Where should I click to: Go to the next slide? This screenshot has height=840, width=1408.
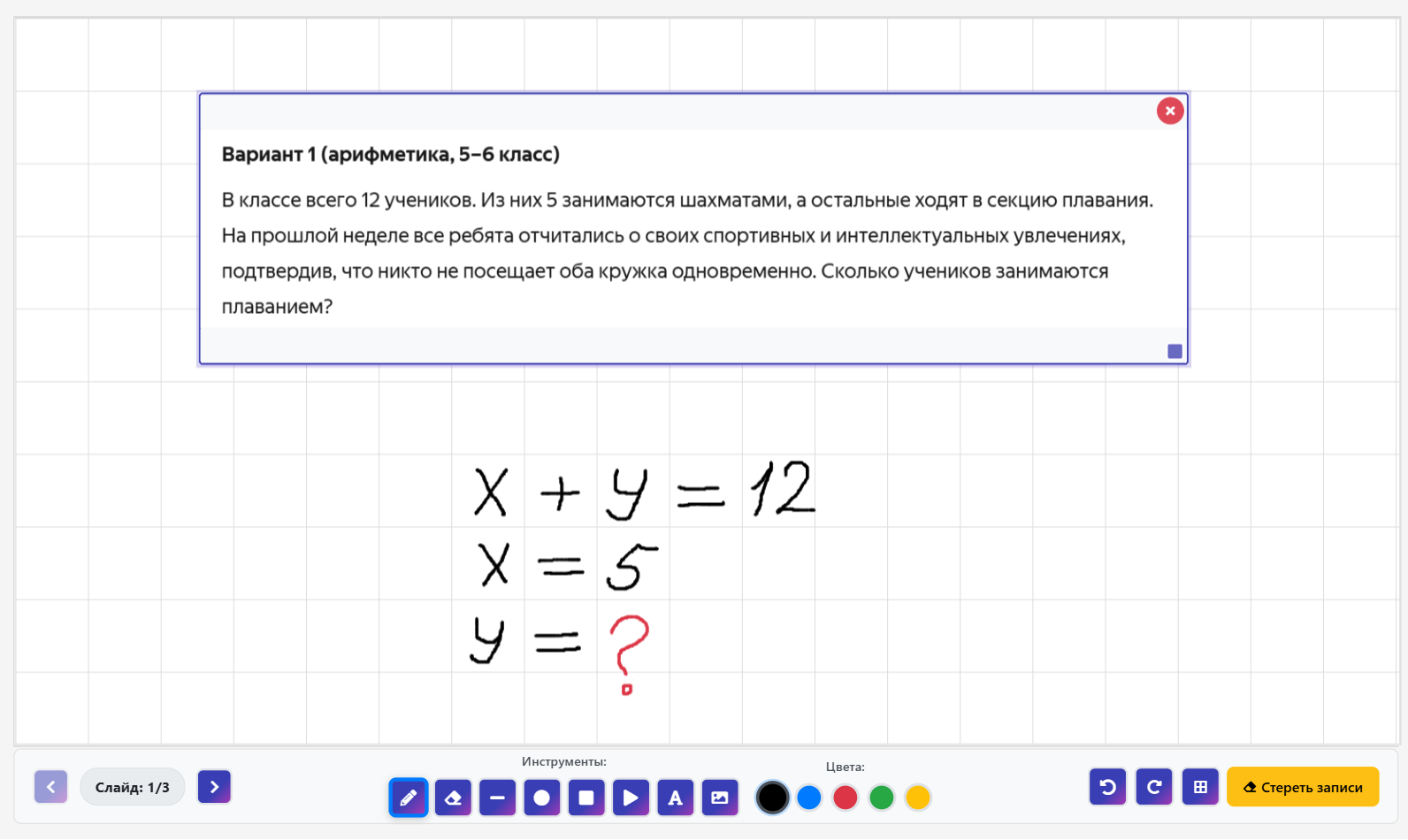[x=214, y=787]
